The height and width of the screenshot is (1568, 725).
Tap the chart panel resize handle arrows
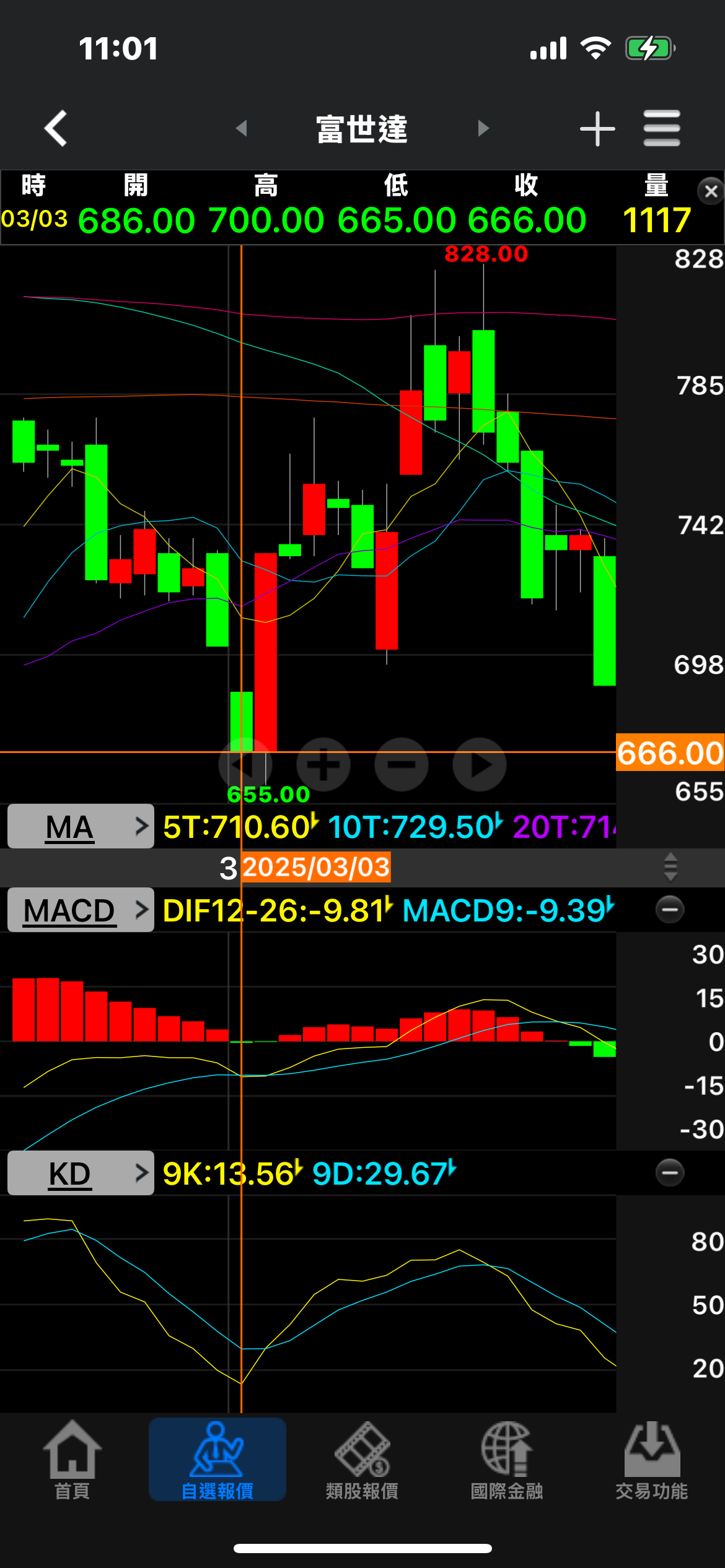coord(670,867)
